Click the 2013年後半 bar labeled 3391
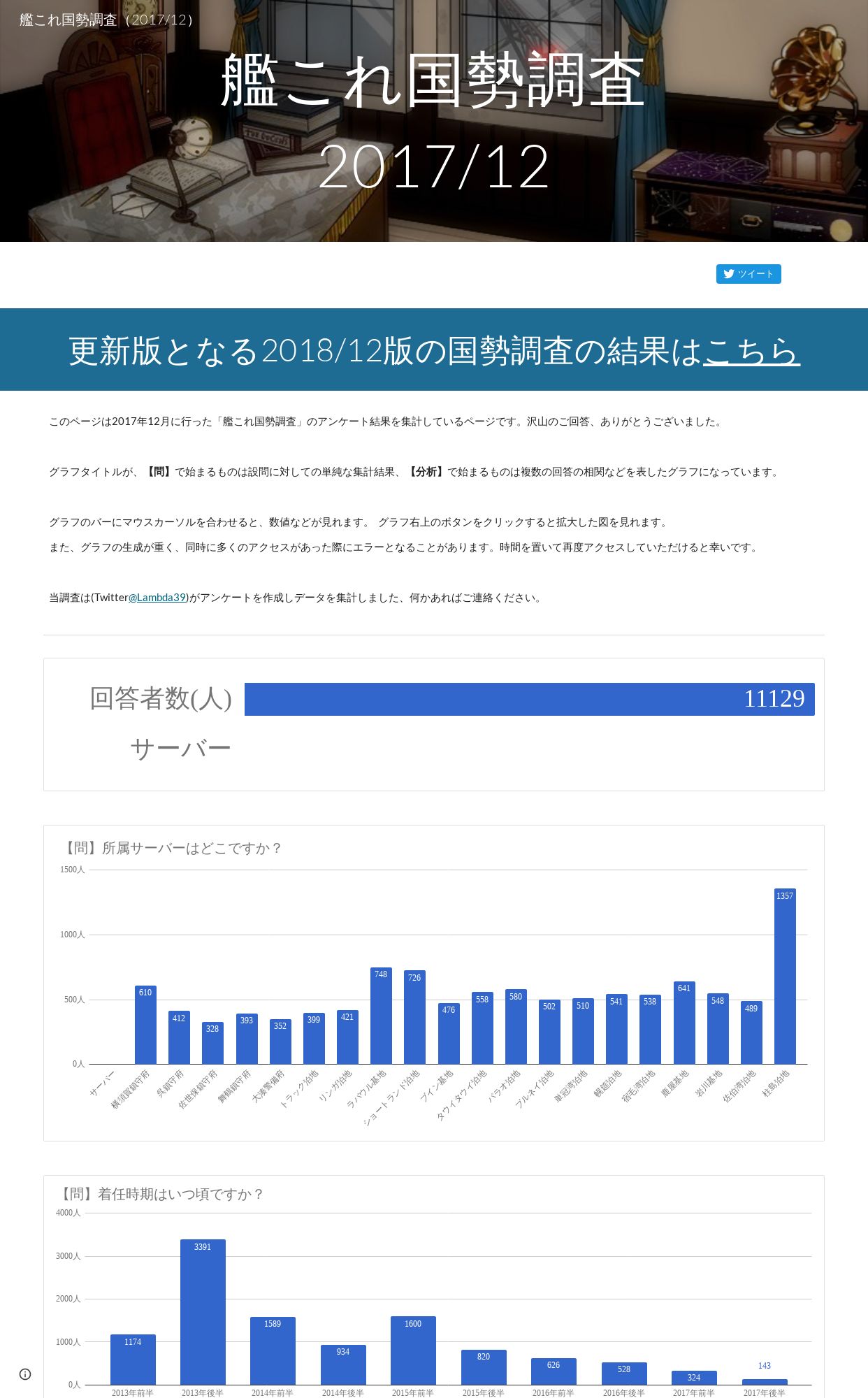 [x=203, y=1312]
